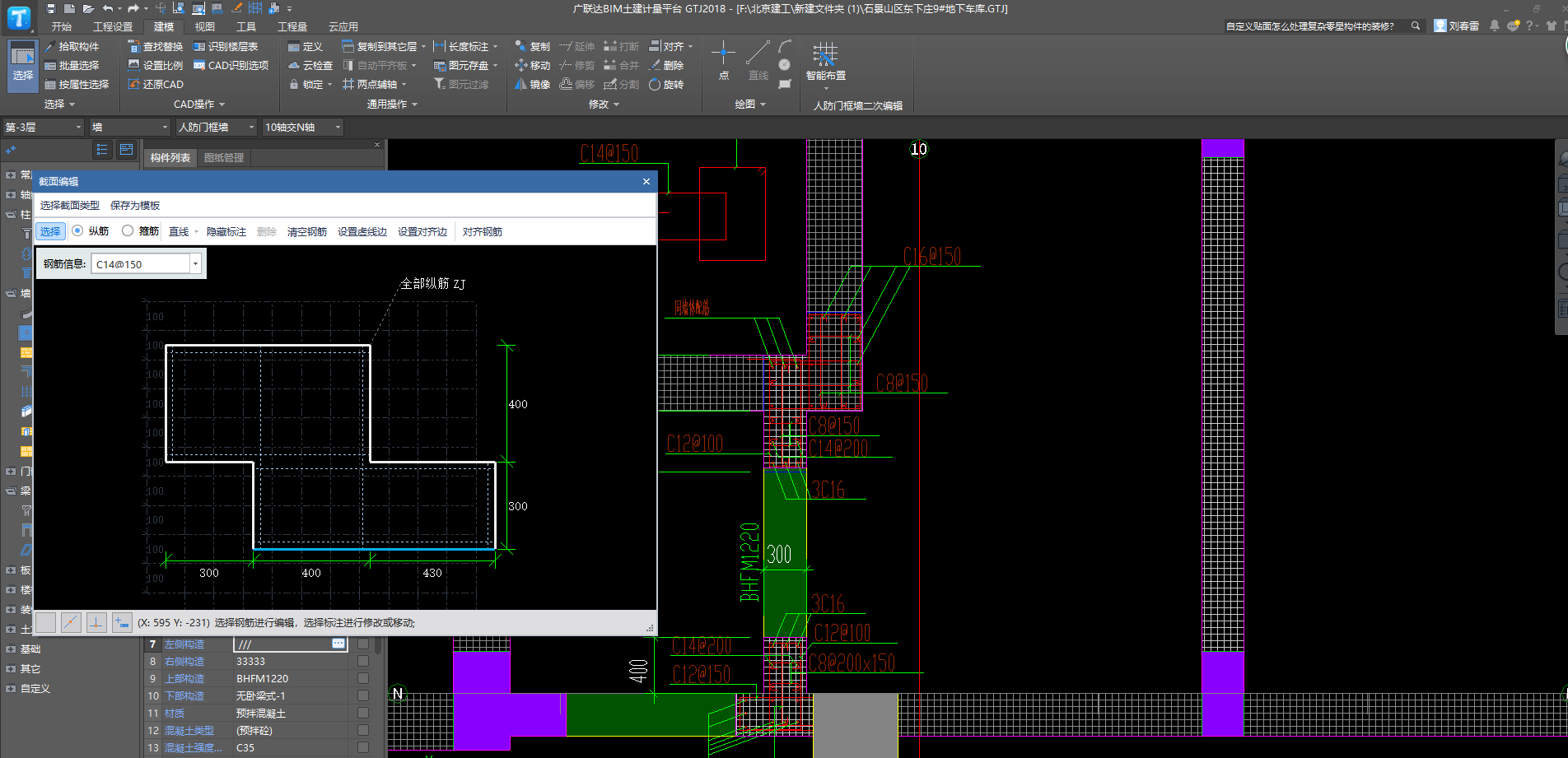This screenshot has width=1568, height=758.
Task: Click the large 选择 select tool button
Action: [23, 64]
